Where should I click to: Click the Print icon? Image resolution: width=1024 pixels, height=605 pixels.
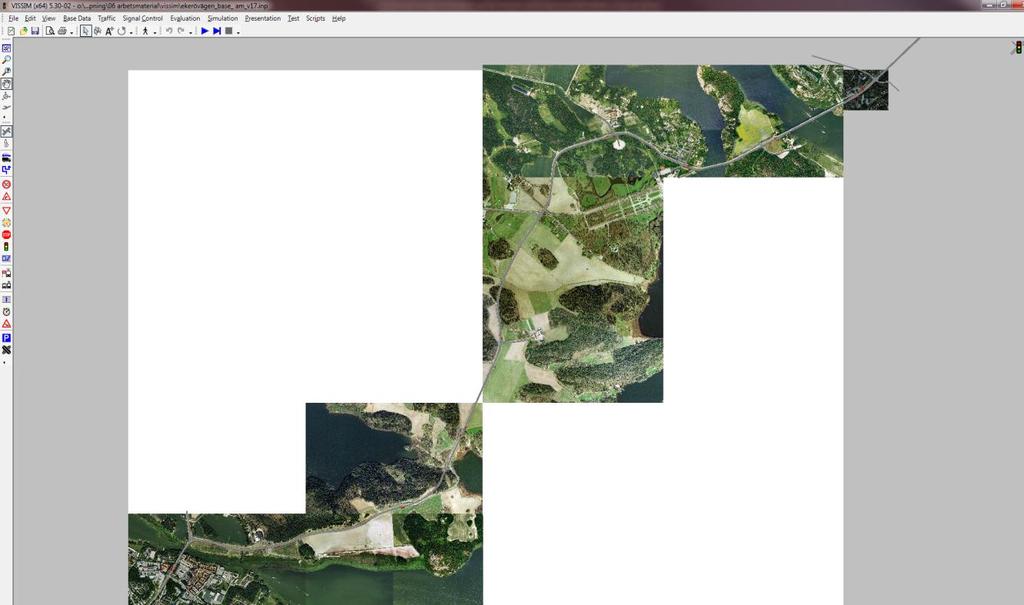(62, 31)
